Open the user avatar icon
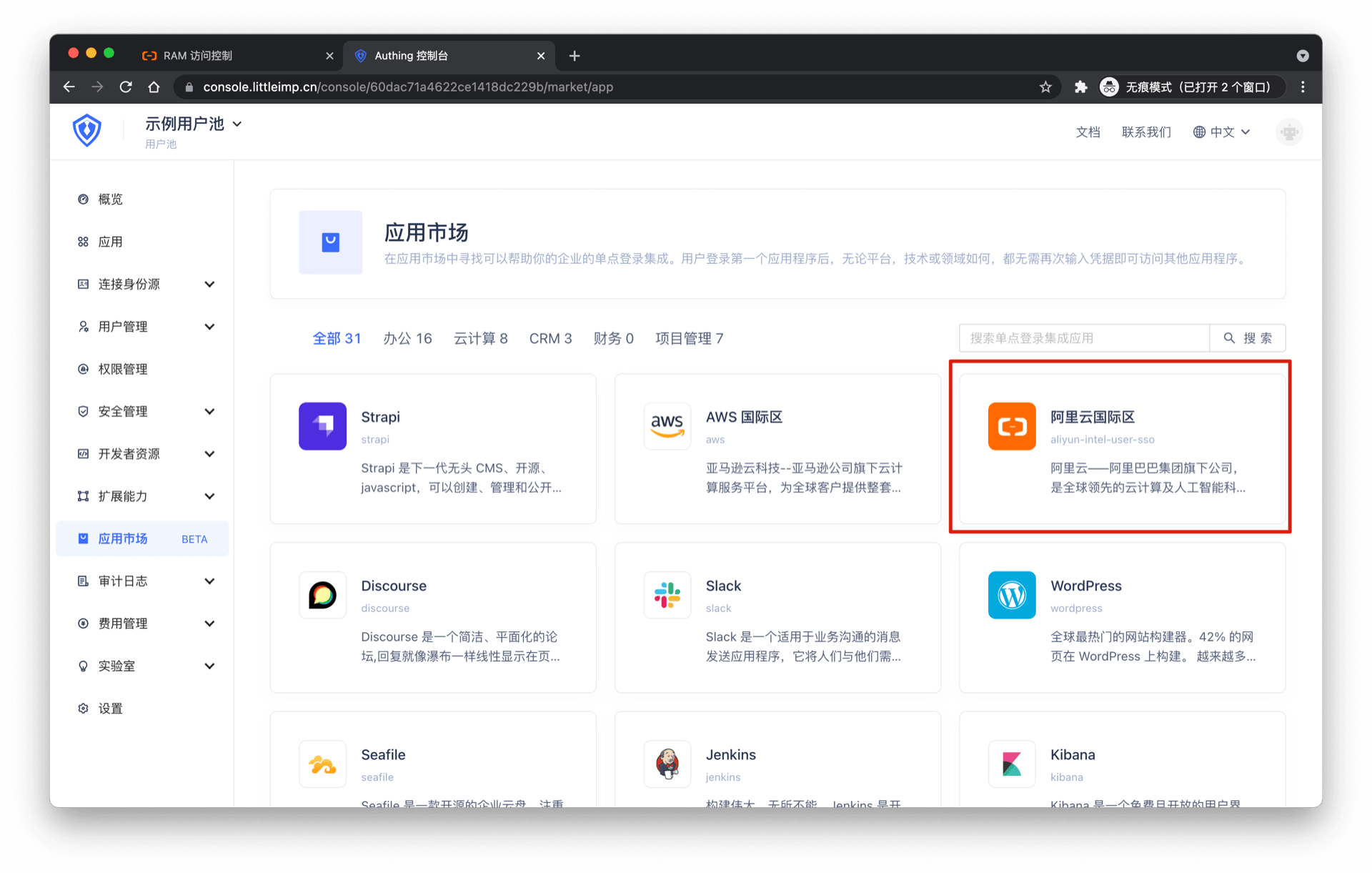Screen dimensions: 1372x873 1289,132
